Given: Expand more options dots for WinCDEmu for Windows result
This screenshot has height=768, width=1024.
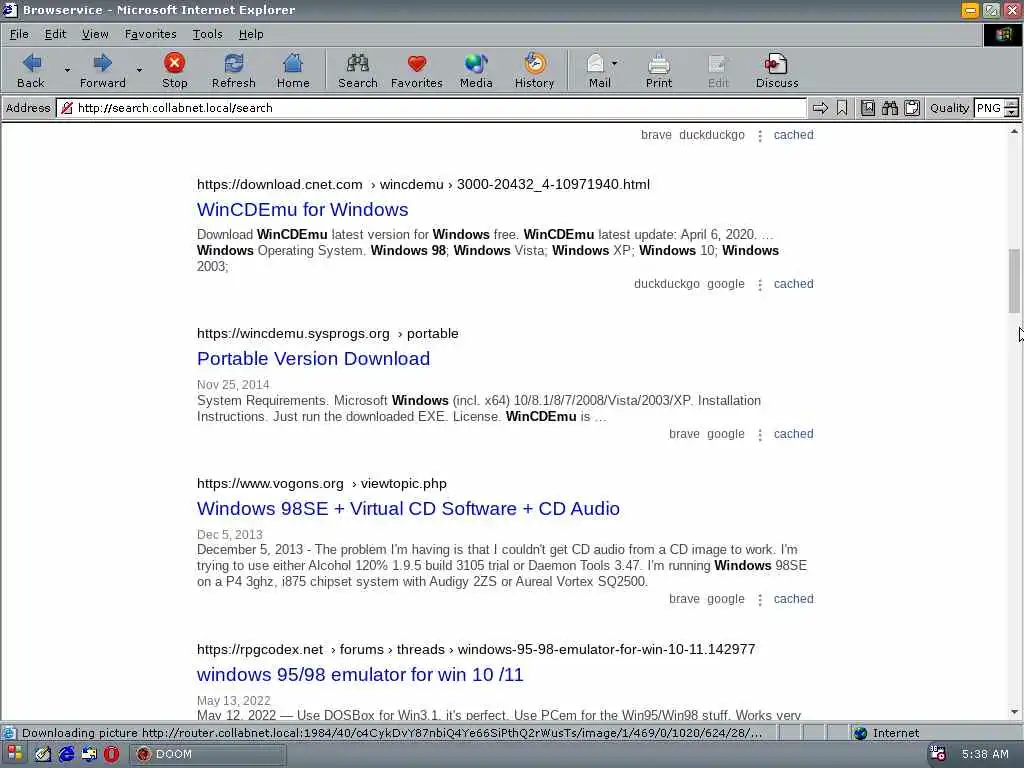Looking at the screenshot, I should tap(760, 285).
